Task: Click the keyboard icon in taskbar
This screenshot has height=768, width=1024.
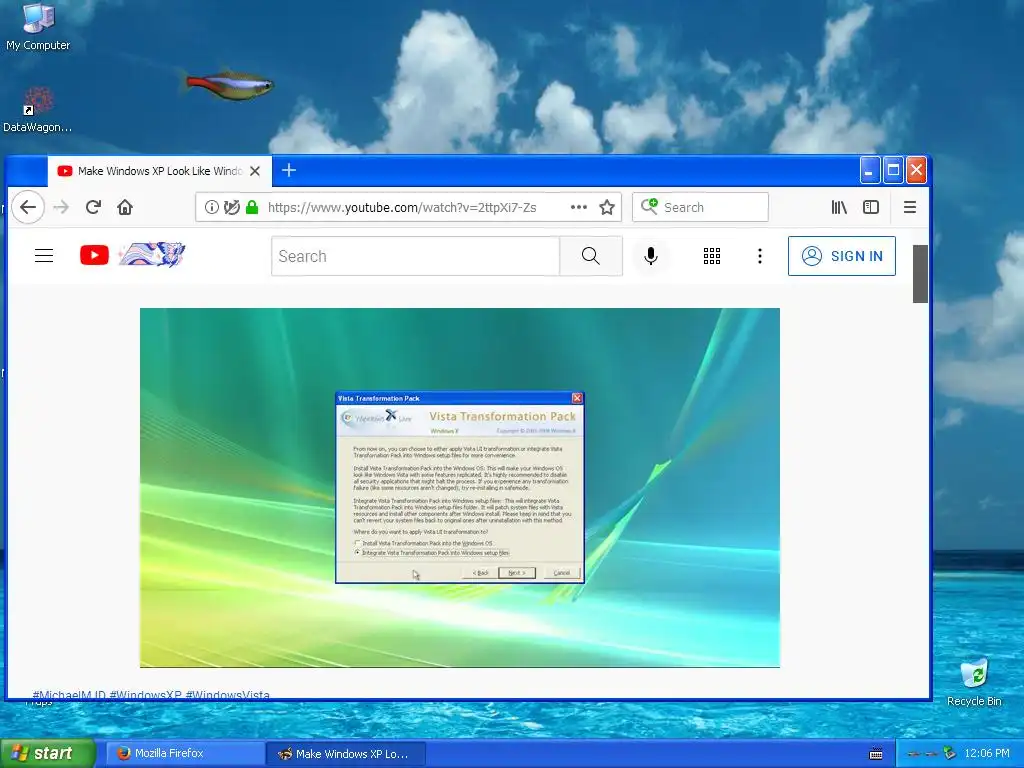Action: pyautogui.click(x=876, y=754)
